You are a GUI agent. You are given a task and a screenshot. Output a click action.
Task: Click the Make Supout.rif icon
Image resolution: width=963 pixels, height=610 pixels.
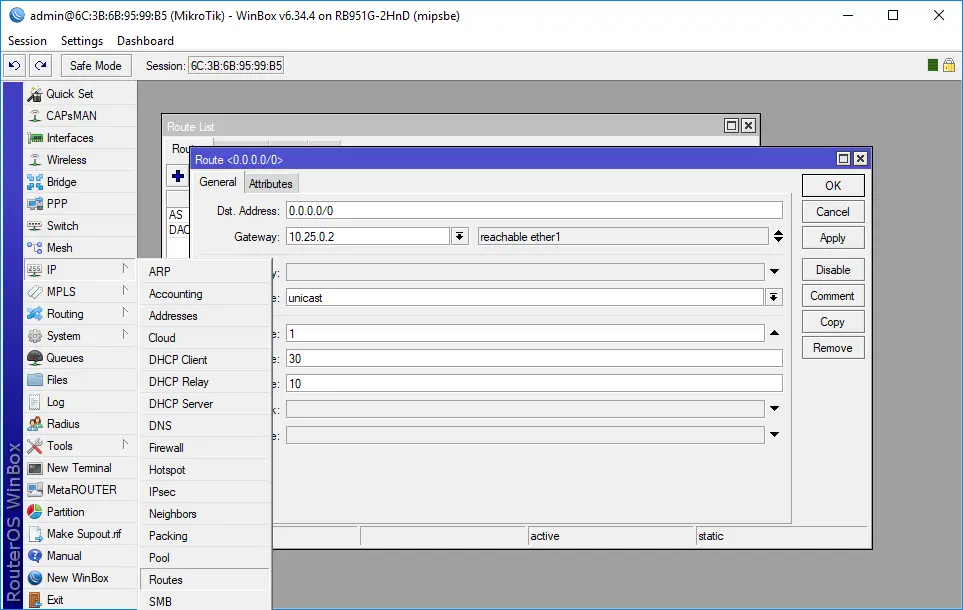35,534
